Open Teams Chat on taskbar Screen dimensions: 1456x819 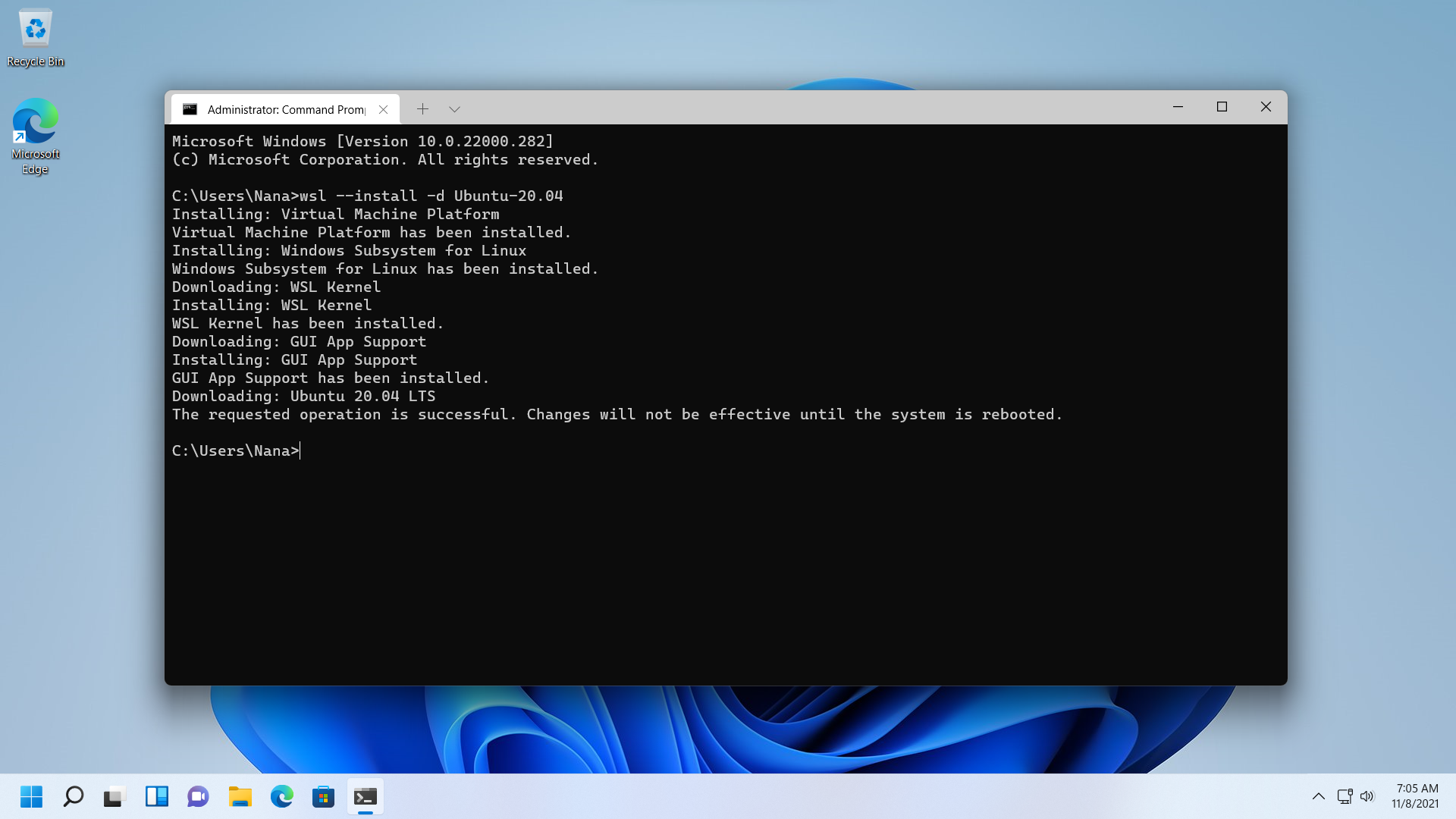pos(198,796)
